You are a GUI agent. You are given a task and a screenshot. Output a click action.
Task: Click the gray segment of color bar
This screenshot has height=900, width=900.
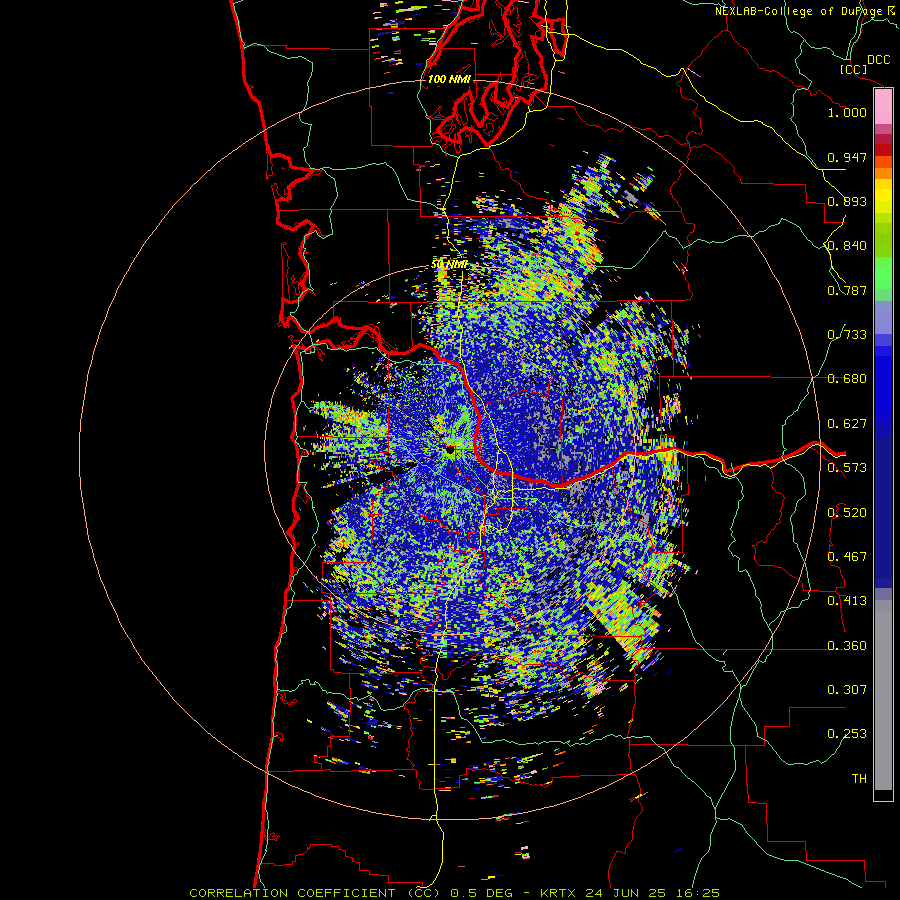[x=883, y=695]
